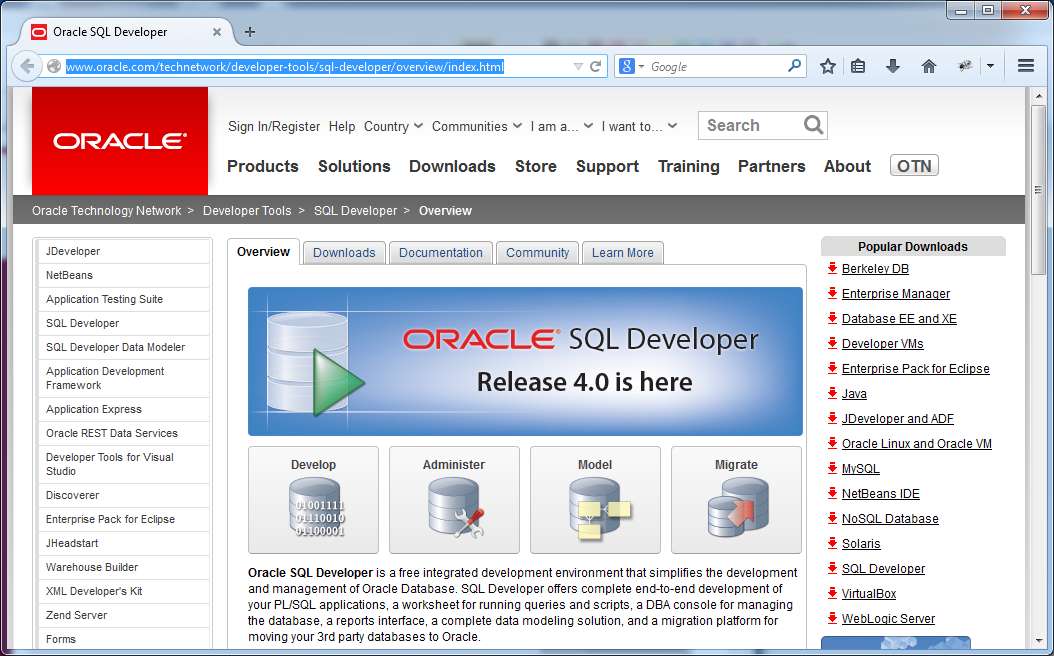Viewport: 1054px width, 656px height.
Task: Click the red Oracle logo
Action: point(120,141)
